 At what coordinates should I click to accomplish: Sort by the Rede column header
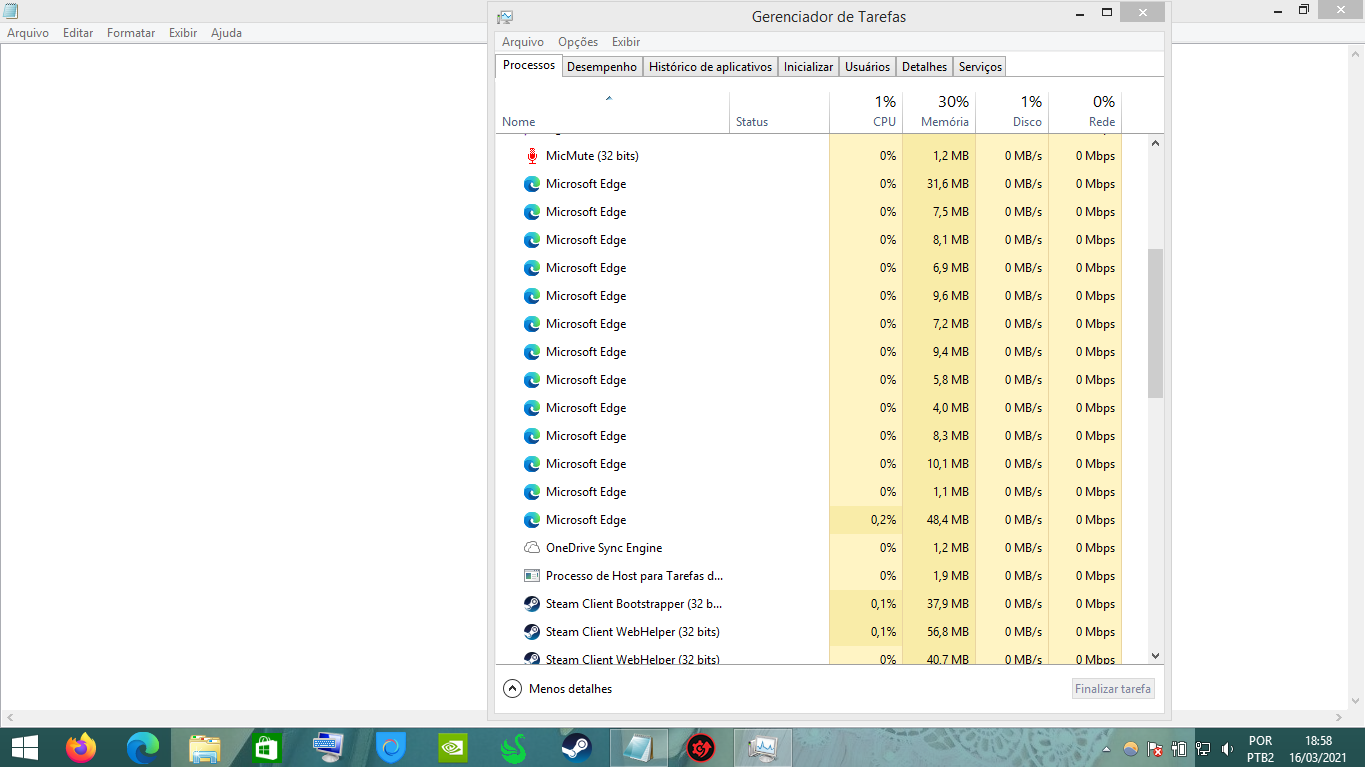[1085, 112]
